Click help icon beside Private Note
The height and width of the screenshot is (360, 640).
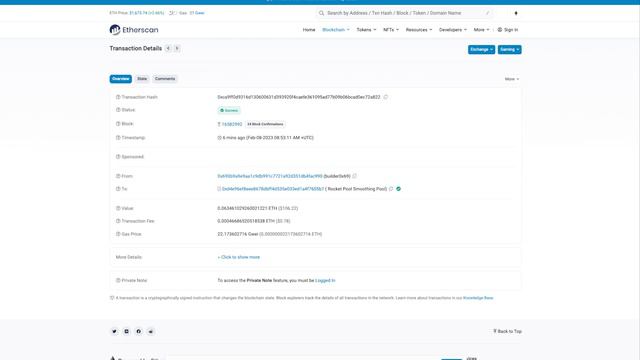point(118,280)
